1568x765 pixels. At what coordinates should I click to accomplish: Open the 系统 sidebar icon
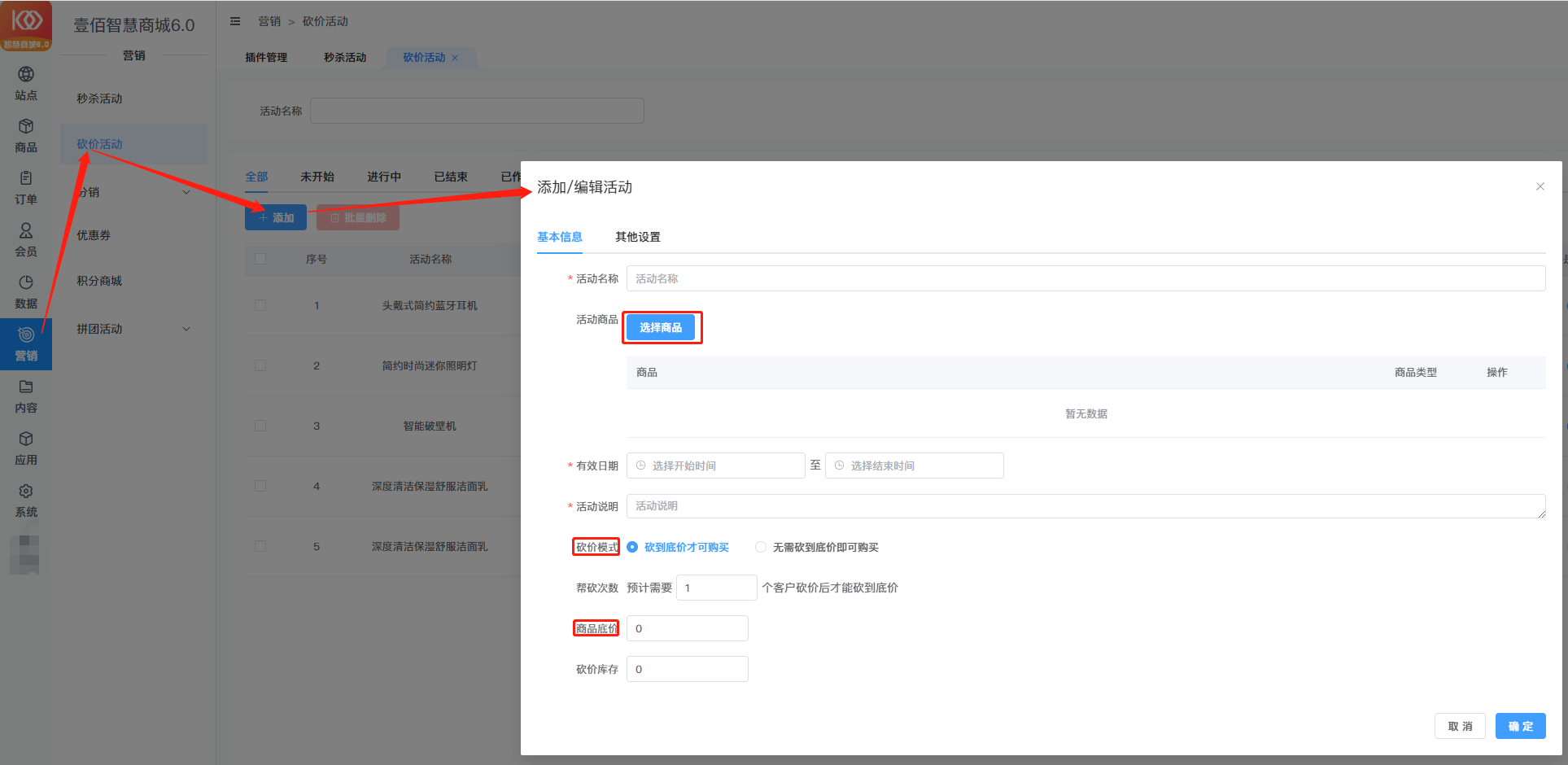click(26, 501)
